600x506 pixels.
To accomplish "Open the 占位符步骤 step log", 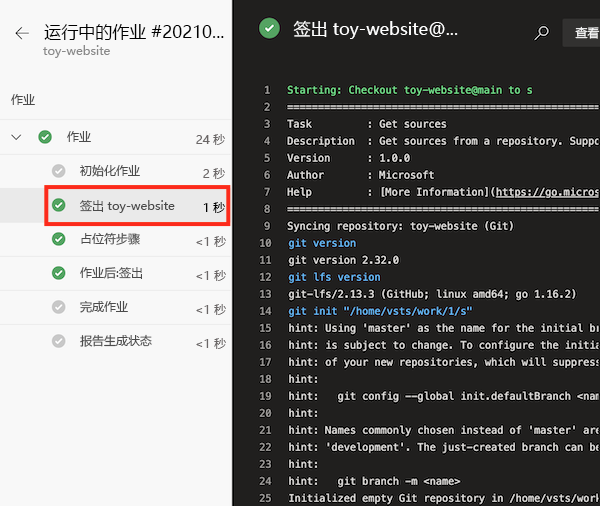I will (115, 240).
